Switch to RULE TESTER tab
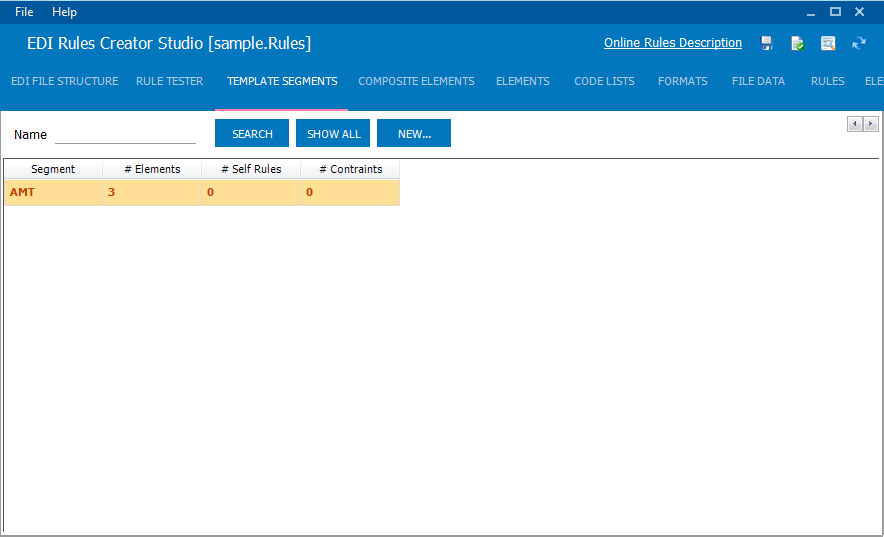Screen dimensions: 884x537 click(169, 81)
